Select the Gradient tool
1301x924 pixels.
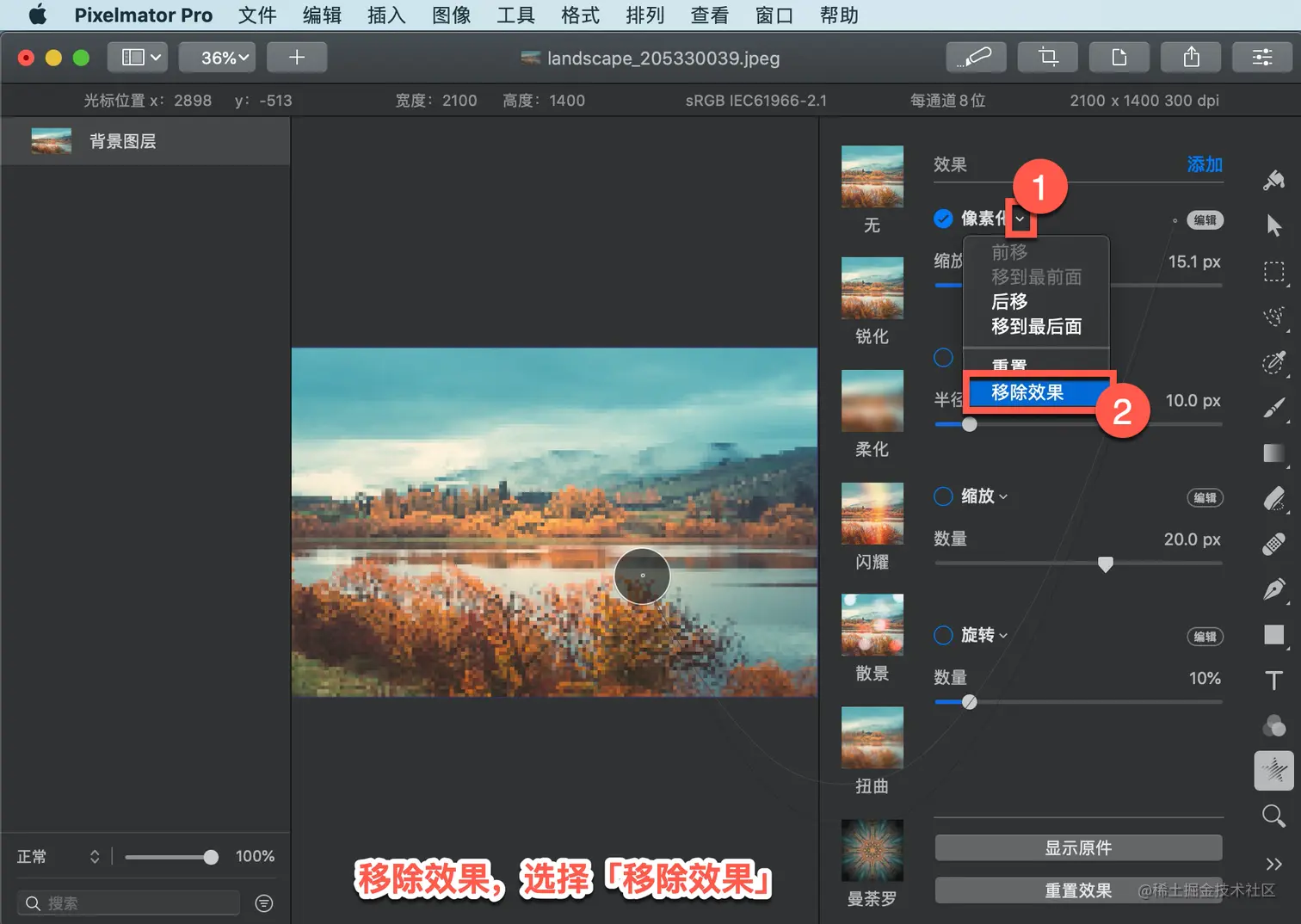coord(1274,453)
